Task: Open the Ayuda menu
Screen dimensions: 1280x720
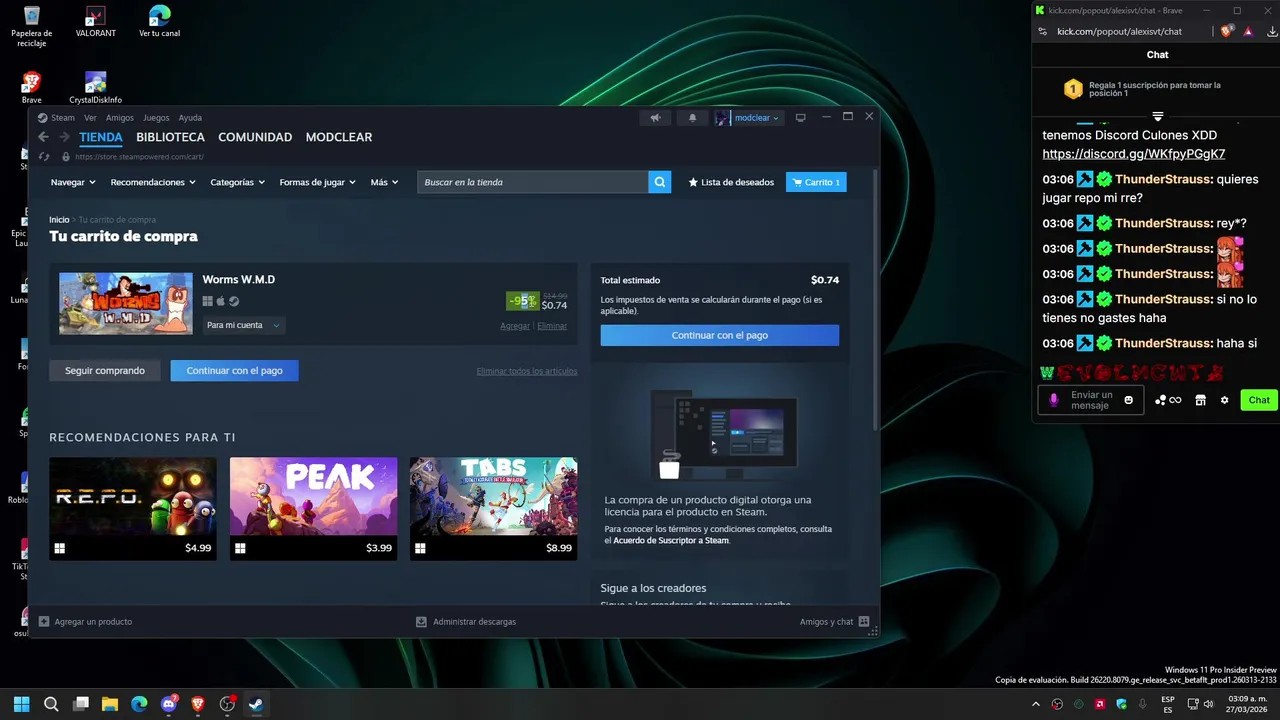Action: click(190, 118)
